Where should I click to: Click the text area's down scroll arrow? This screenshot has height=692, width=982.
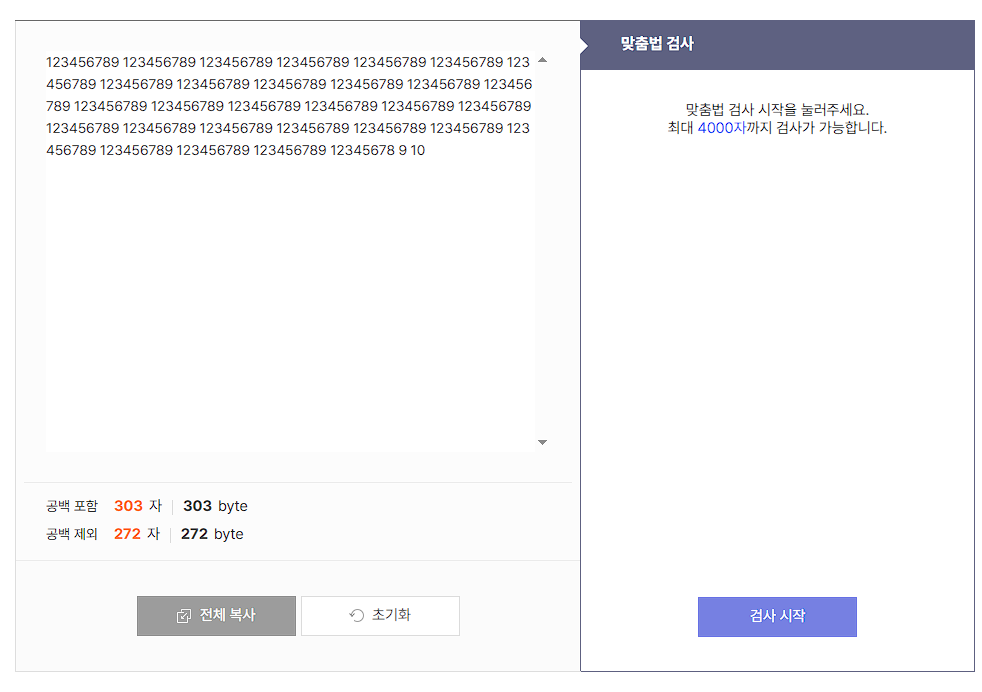542,443
